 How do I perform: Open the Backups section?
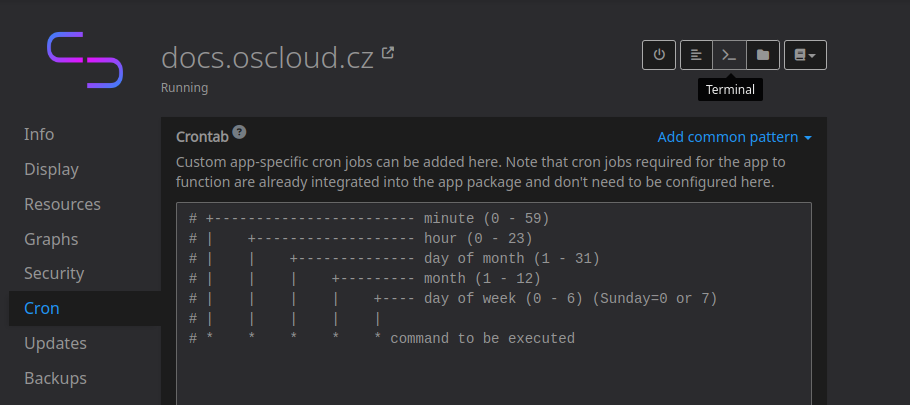55,378
